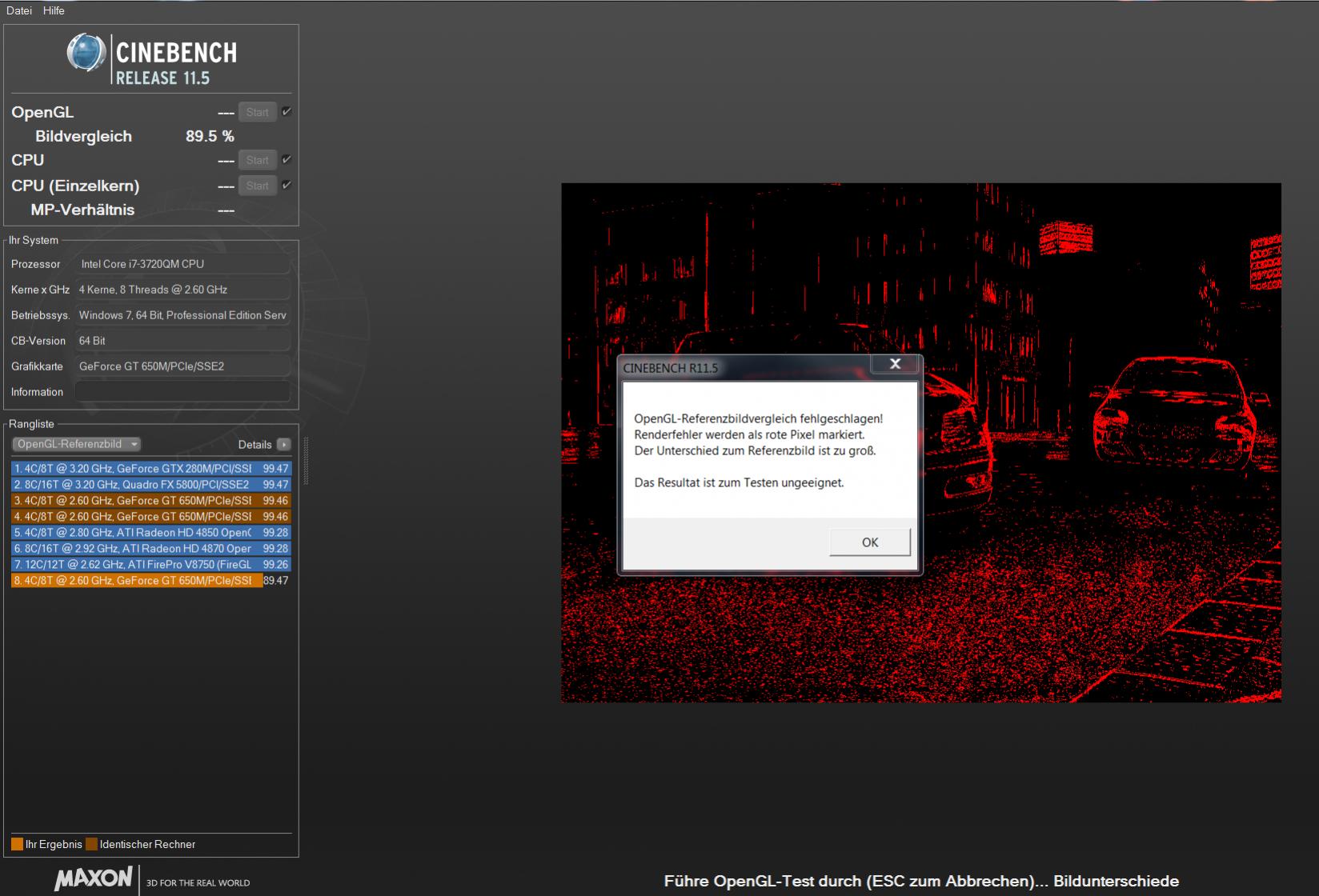1319x896 pixels.
Task: Select ranking entry 6 ATI Radeon HD 4870
Action: [151, 549]
